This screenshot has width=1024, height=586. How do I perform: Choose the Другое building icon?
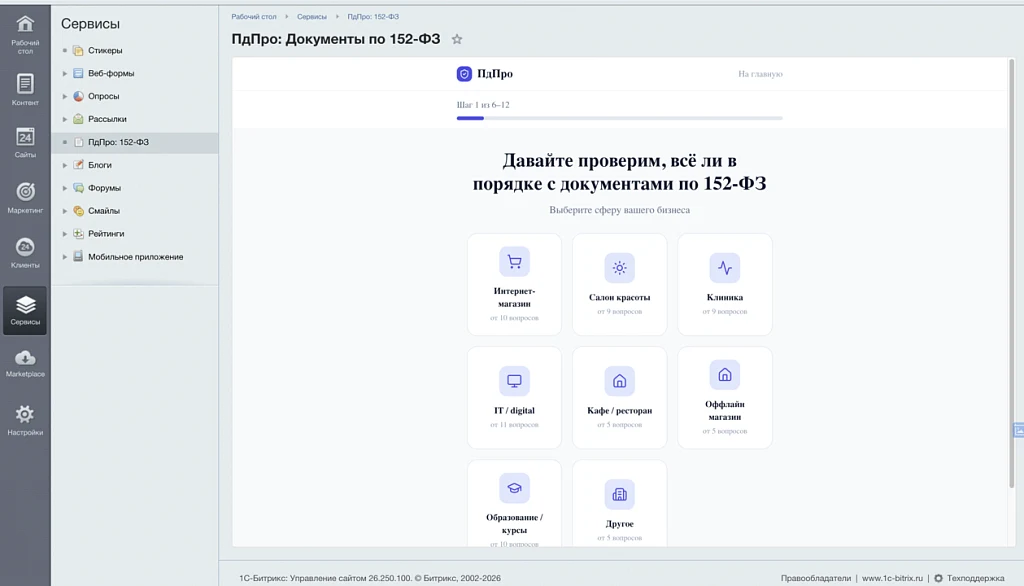[x=620, y=495]
